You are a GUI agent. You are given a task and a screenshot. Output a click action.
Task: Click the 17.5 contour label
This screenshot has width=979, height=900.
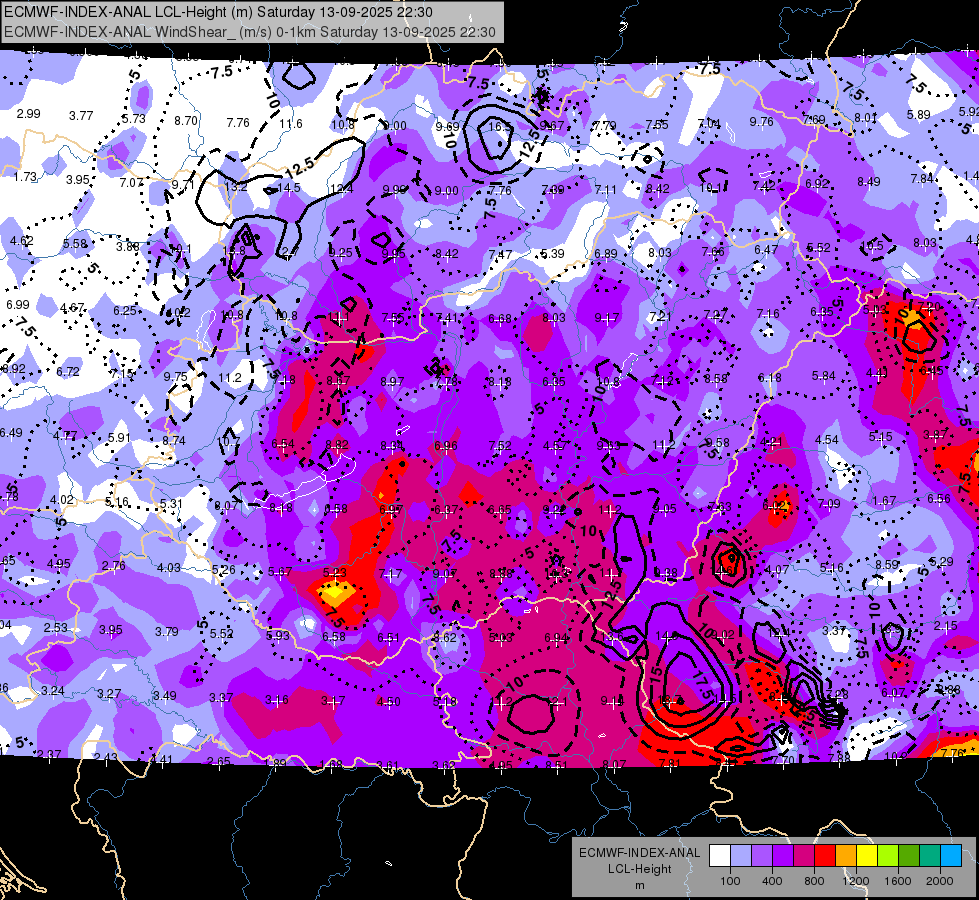(x=704, y=685)
